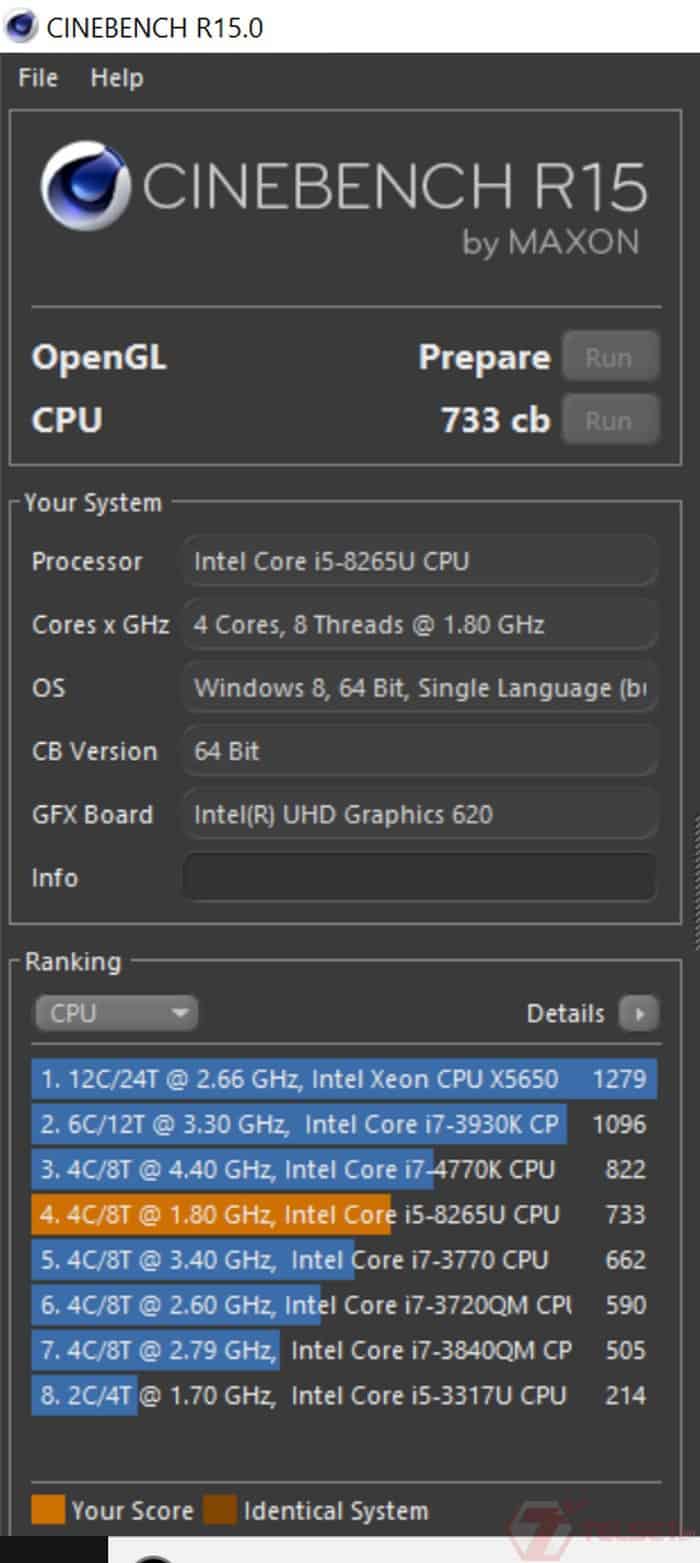
Task: Click the GFX Board field
Action: [419, 814]
